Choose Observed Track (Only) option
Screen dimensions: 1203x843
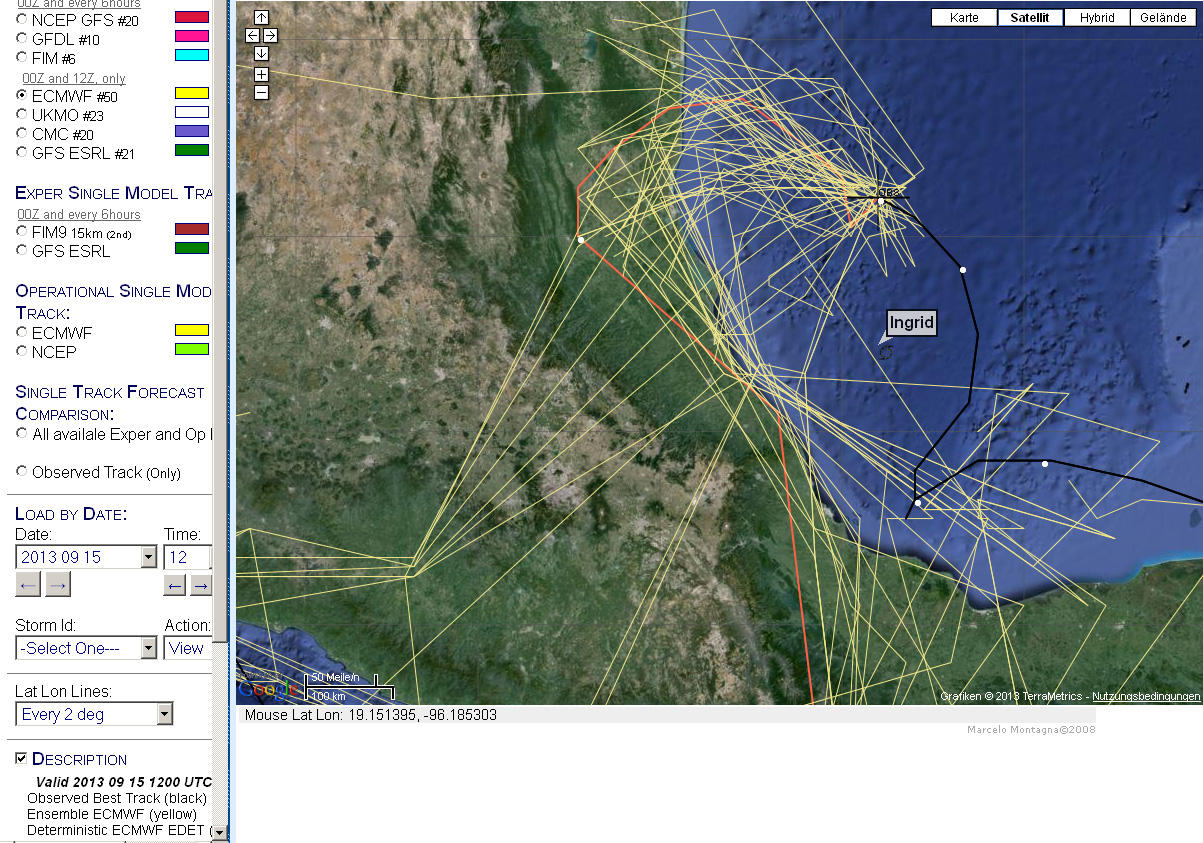(x=22, y=472)
